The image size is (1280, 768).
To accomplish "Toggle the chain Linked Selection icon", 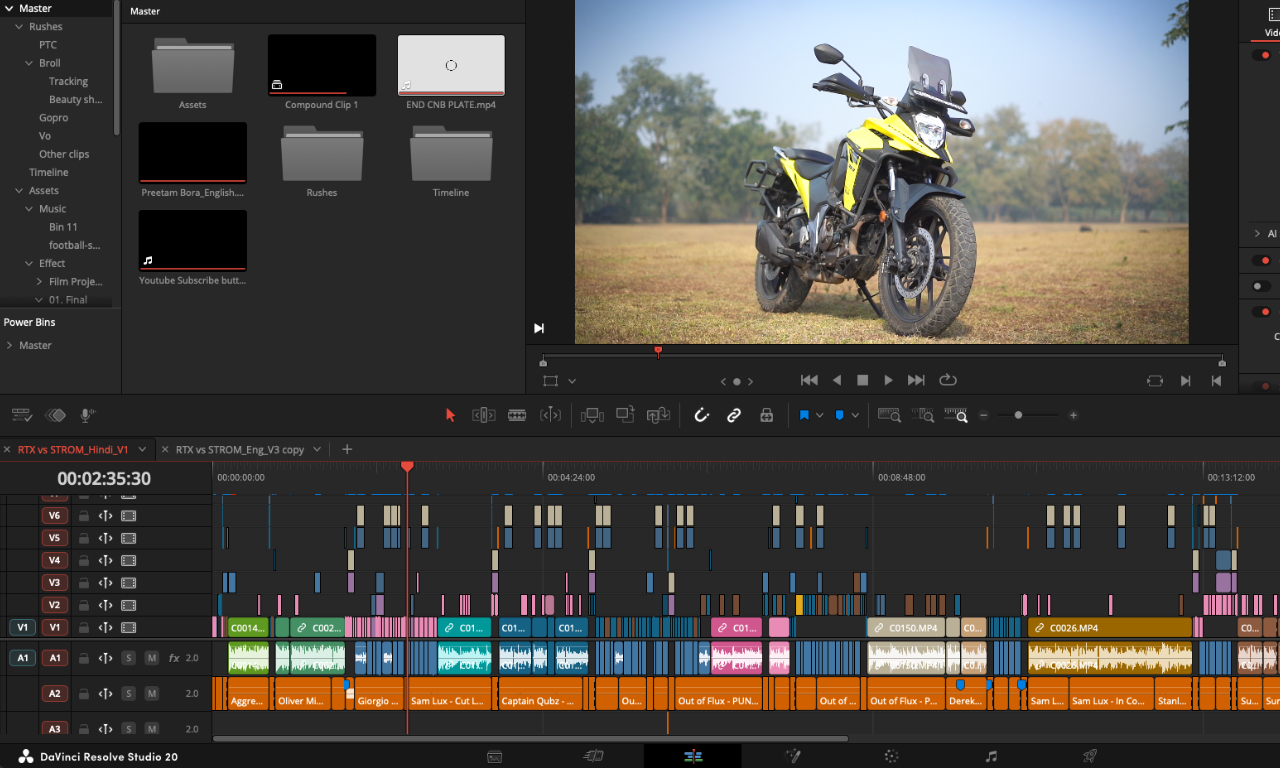I will point(734,415).
